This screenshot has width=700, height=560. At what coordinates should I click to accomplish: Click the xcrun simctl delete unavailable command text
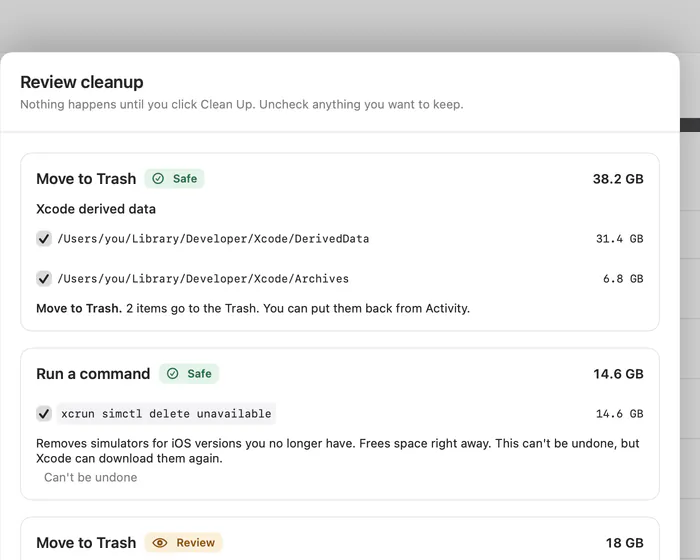click(x=166, y=414)
